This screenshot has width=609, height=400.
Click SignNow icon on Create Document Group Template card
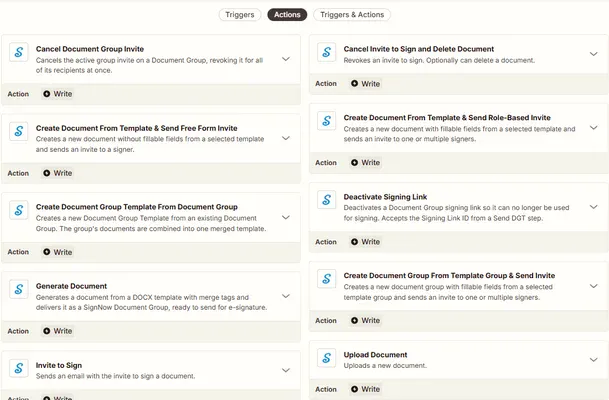(19, 210)
